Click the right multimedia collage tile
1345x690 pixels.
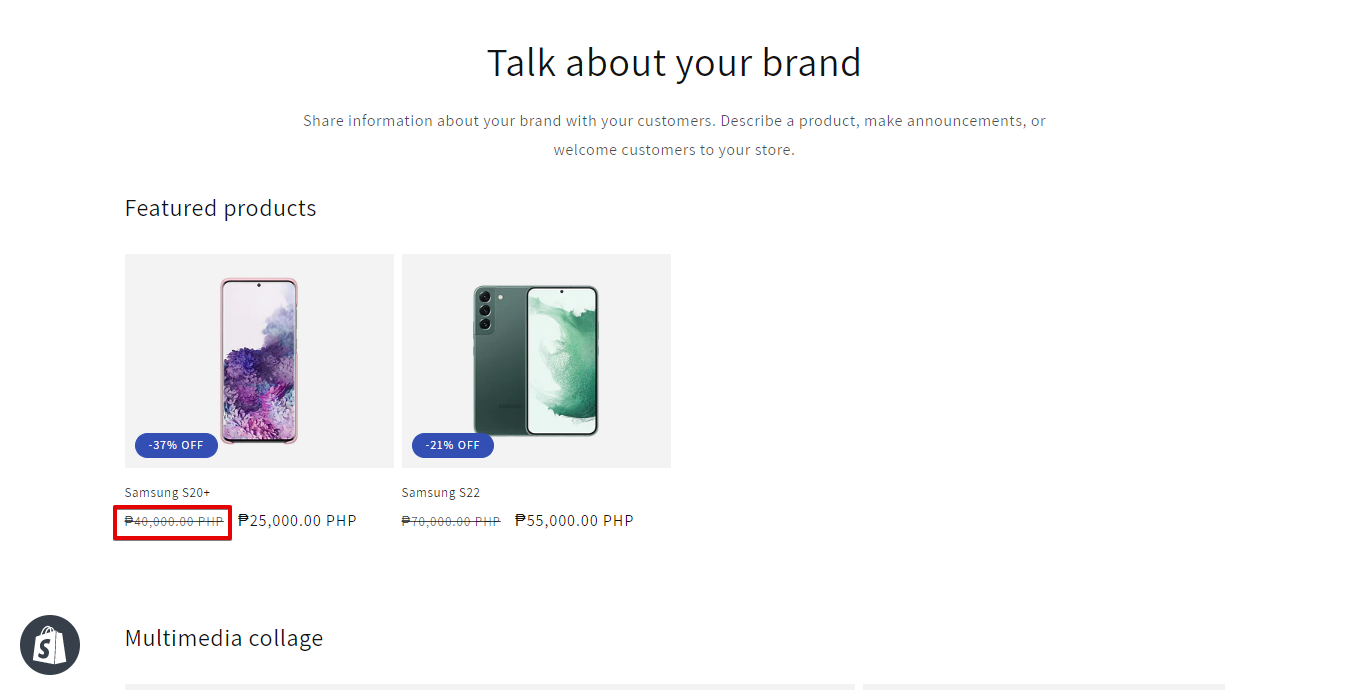pyautogui.click(x=1043, y=686)
